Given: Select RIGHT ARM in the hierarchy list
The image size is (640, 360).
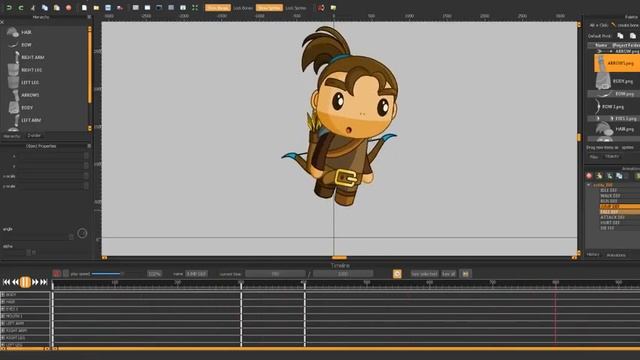Looking at the screenshot, I should [x=33, y=58].
